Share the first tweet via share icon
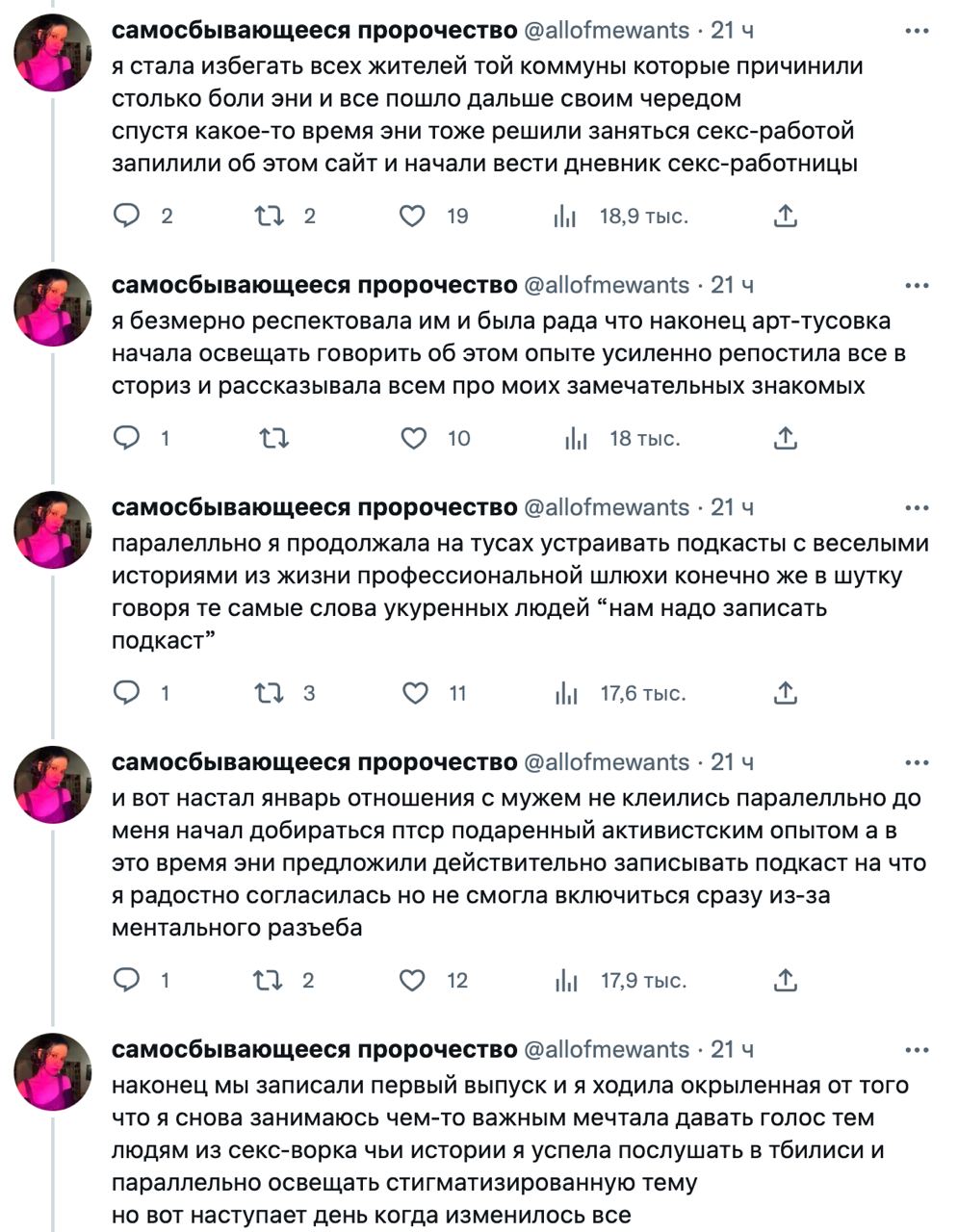Screen dimensions: 958x1232 [786, 216]
